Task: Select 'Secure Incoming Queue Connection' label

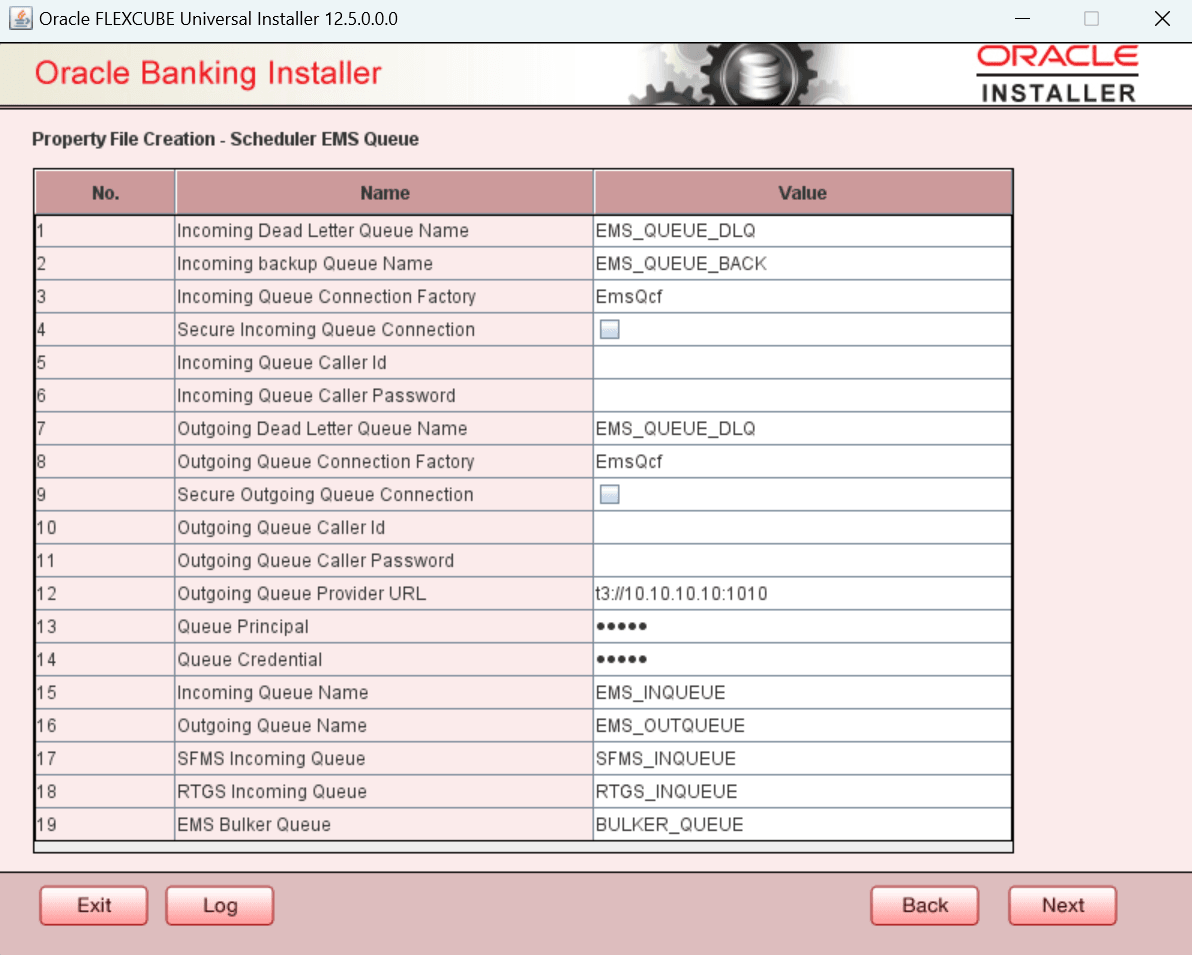Action: (326, 329)
